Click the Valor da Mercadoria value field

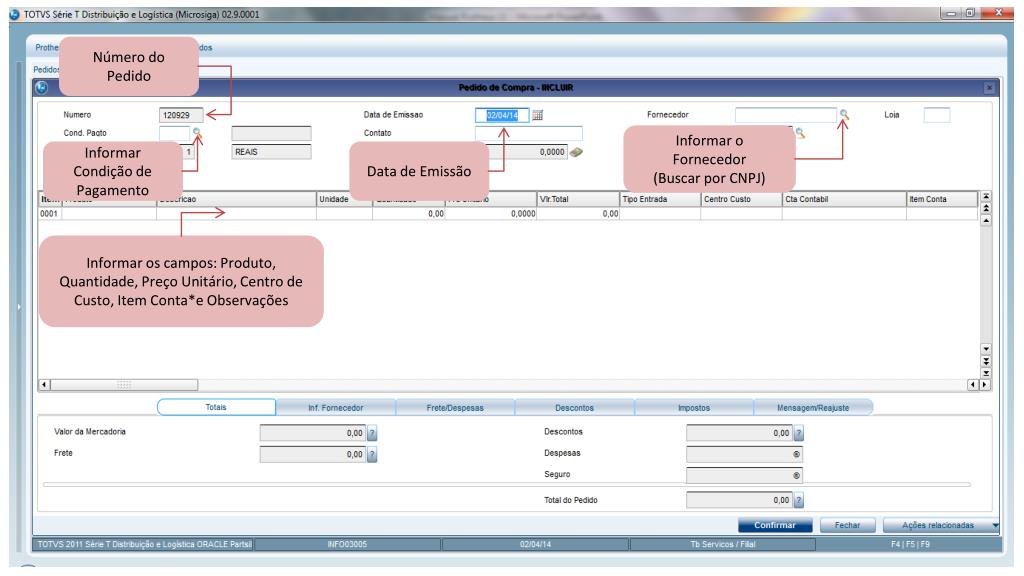313,433
